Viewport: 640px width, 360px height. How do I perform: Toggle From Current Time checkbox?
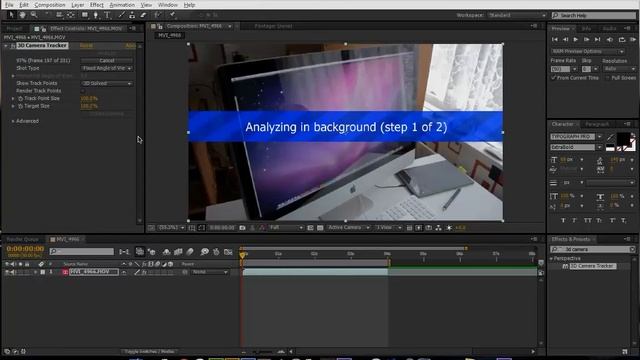click(554, 78)
